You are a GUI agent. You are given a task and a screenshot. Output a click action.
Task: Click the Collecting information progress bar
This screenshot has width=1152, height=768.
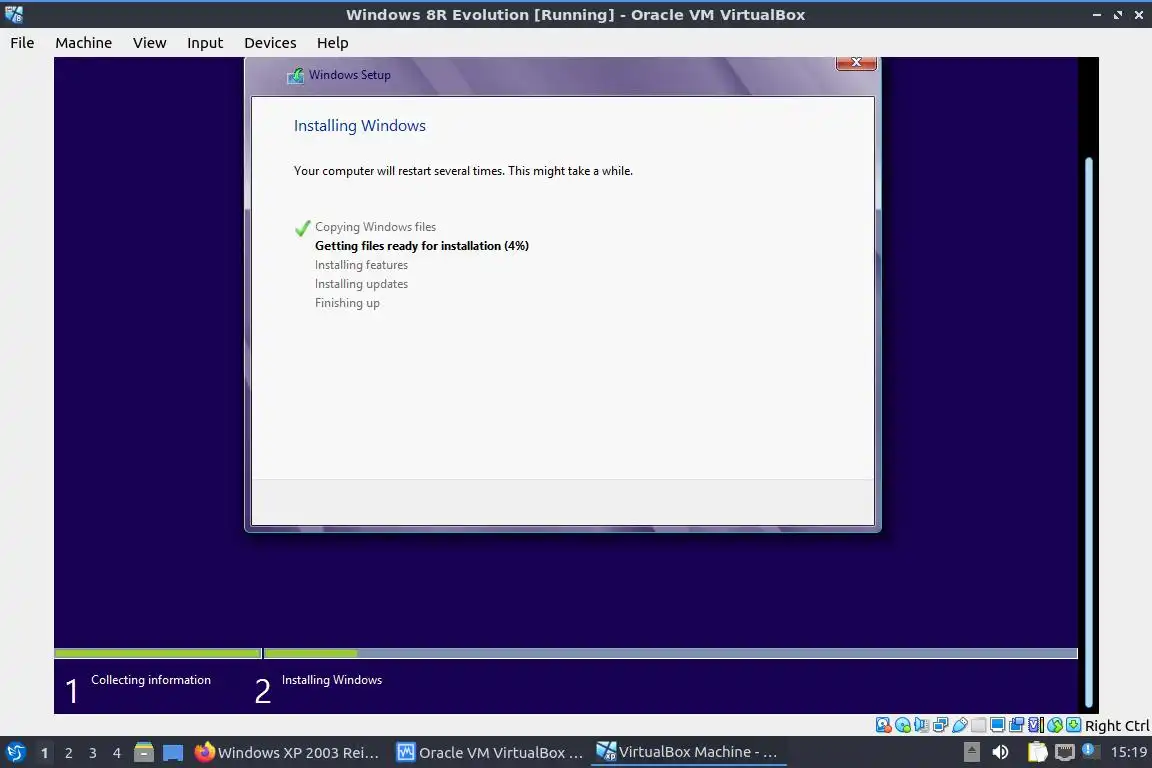point(158,653)
